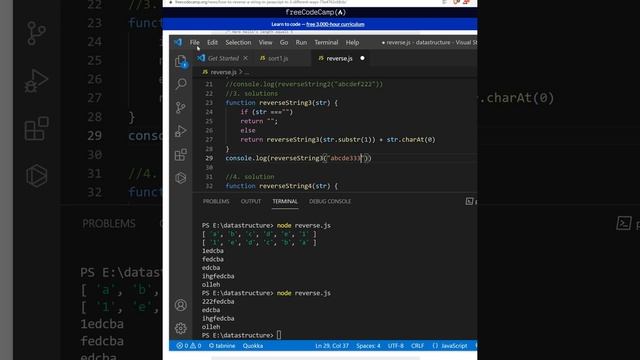
Task: Click the console.log(reverseString3 code on line 29
Action: pos(298,158)
